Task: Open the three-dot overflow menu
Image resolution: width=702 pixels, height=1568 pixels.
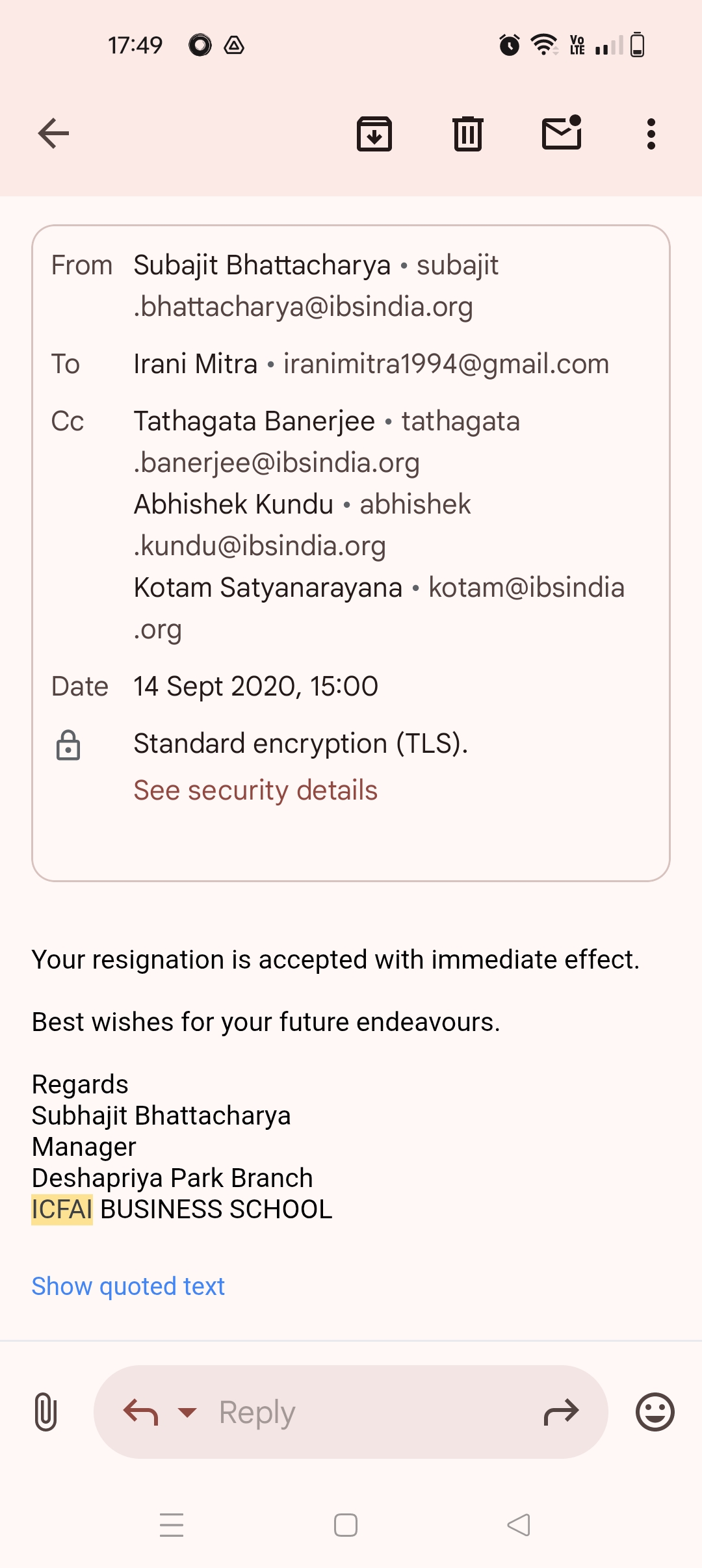Action: pyautogui.click(x=651, y=134)
